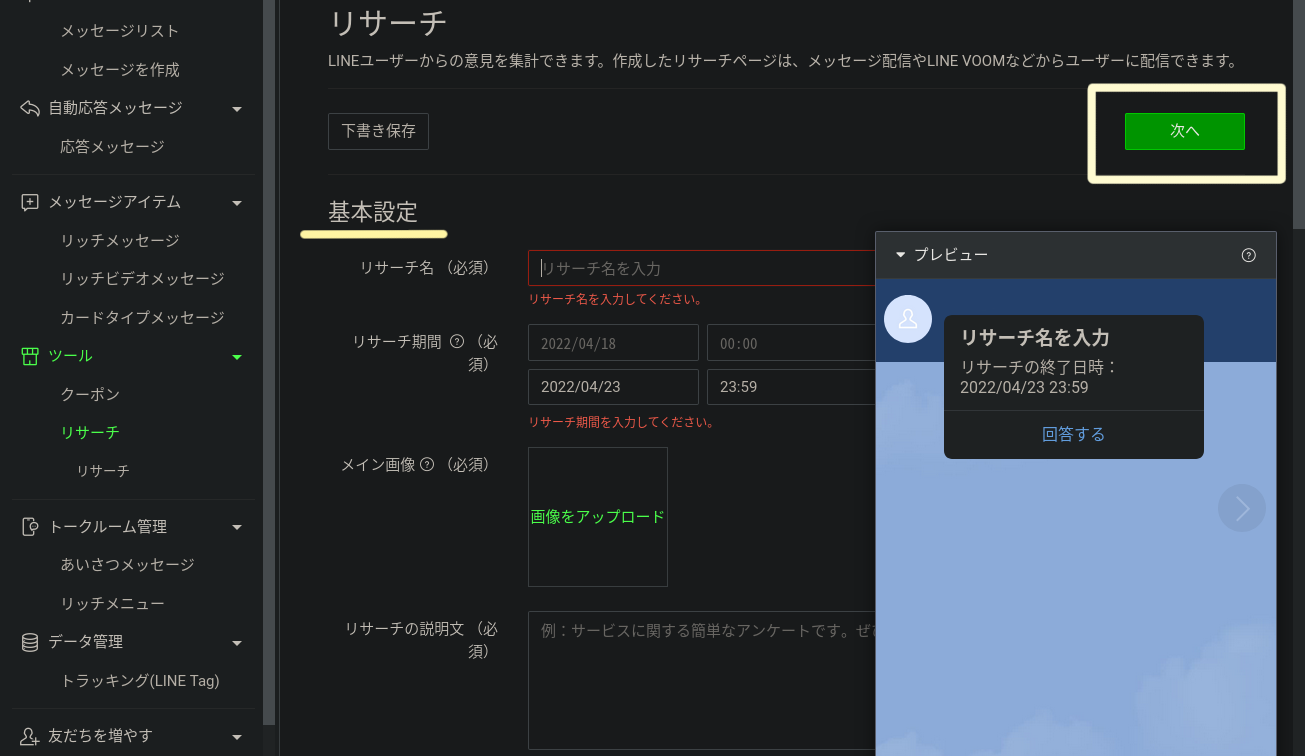Viewport: 1305px width, 756px height.
Task: Click end date field 2022/04/23
Action: pos(613,386)
